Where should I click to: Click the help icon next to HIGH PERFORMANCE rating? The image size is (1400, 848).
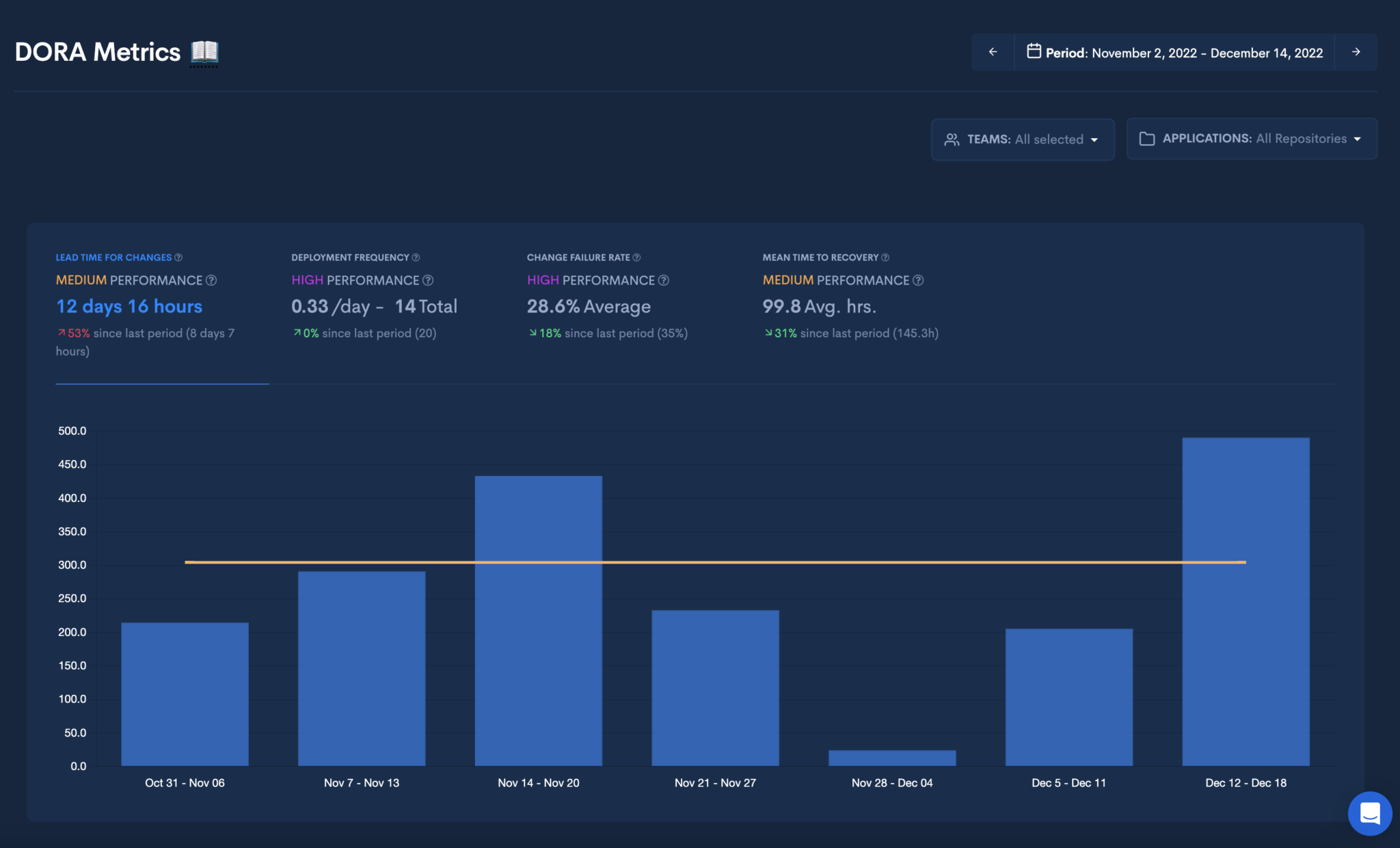(429, 280)
